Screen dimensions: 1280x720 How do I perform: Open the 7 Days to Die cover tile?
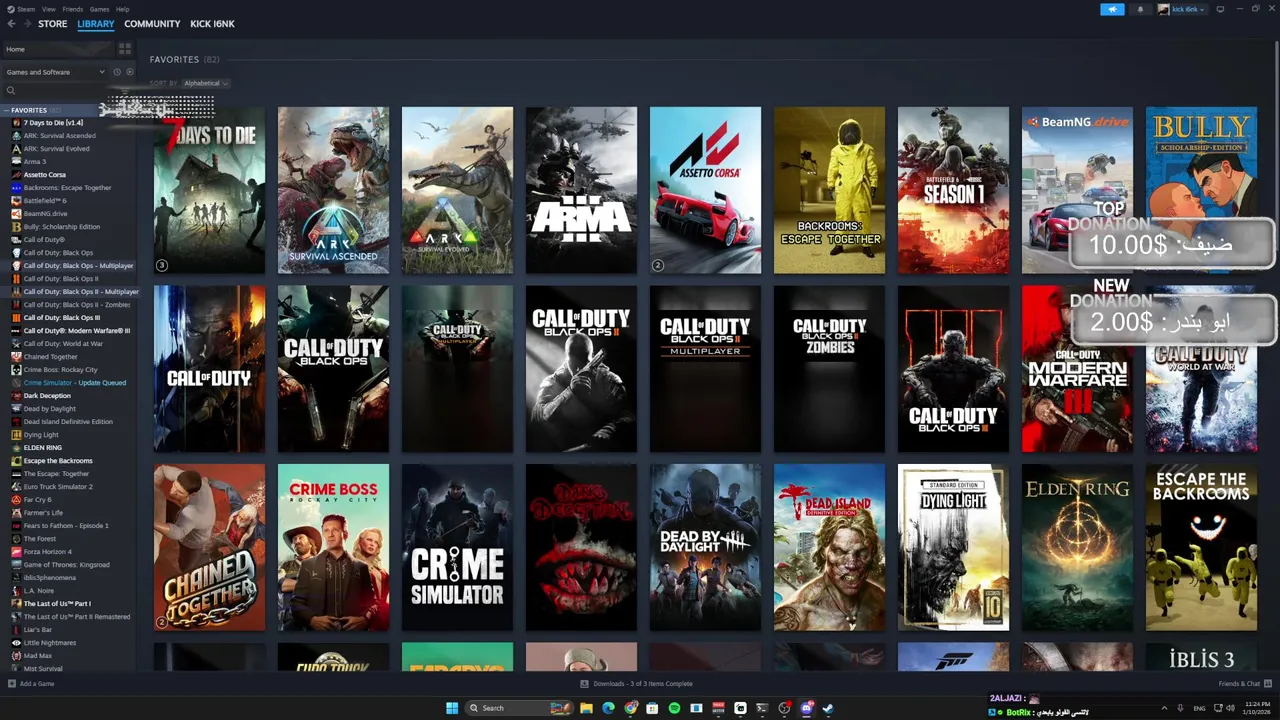[209, 190]
